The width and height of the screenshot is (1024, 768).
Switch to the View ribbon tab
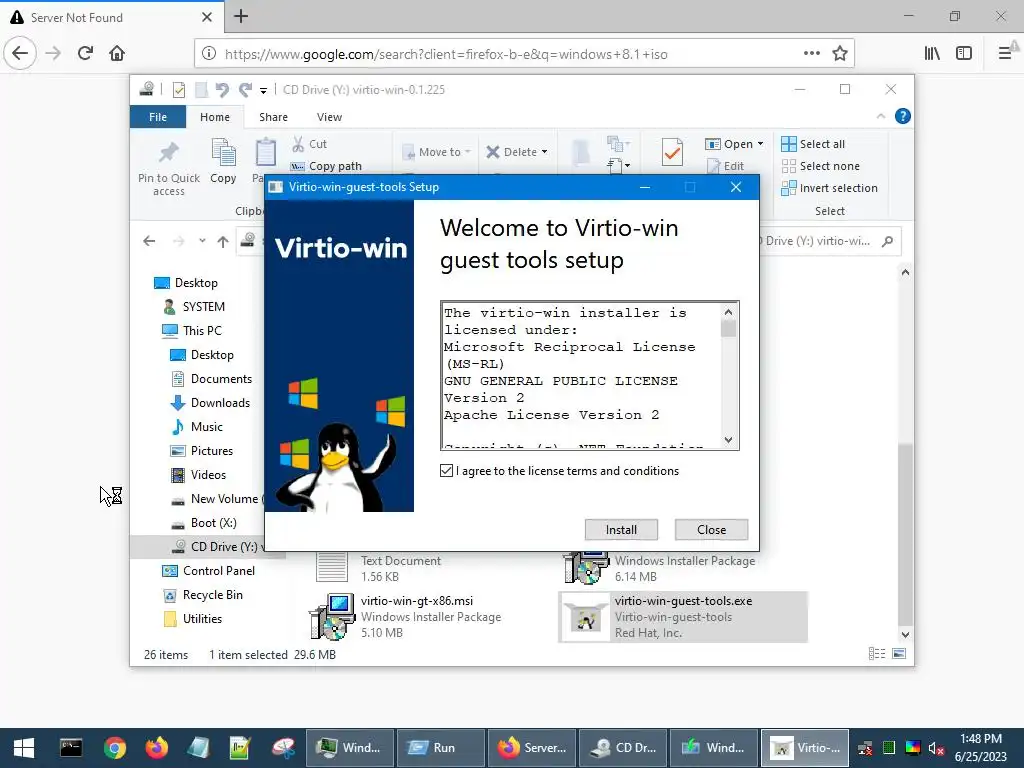pos(329,117)
